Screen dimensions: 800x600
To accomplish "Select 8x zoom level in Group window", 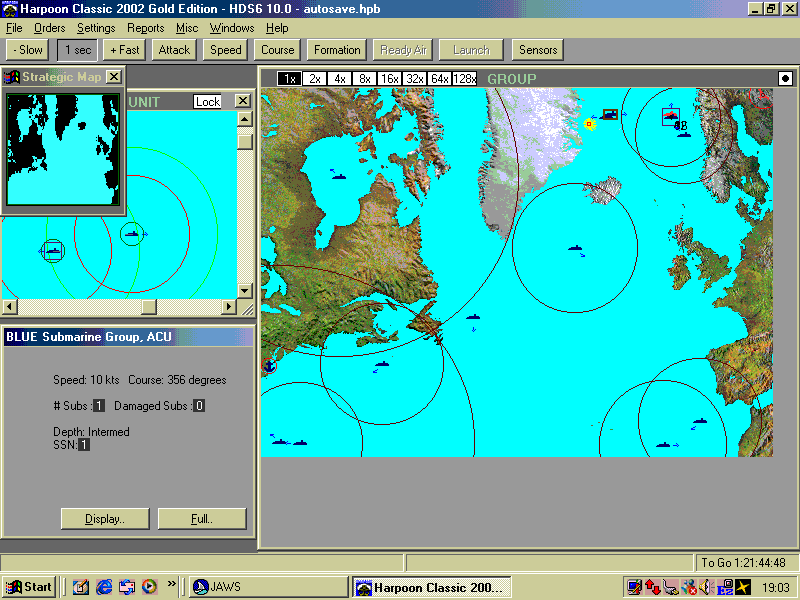I will point(364,79).
